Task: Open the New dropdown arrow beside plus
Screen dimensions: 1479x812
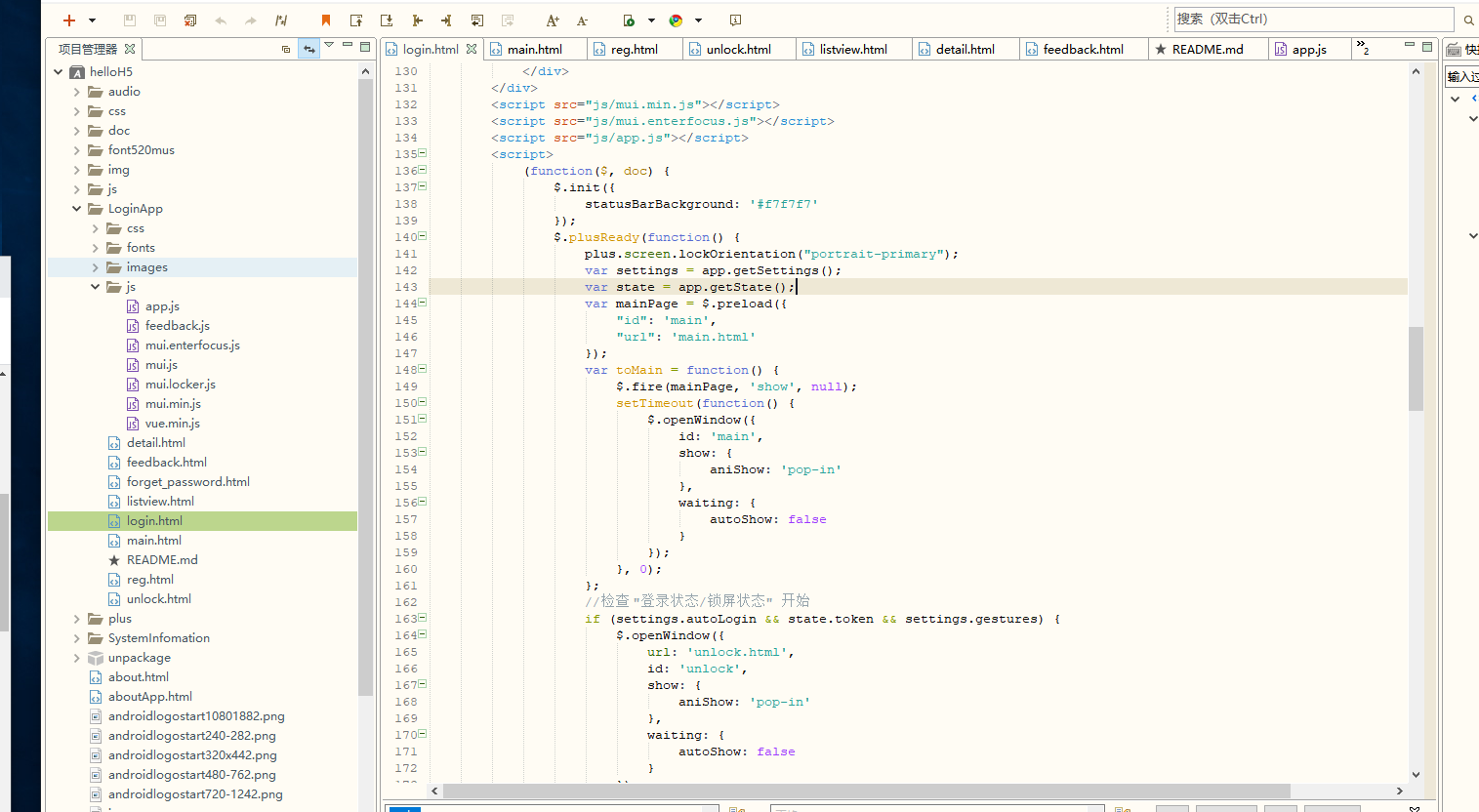Action: click(93, 20)
